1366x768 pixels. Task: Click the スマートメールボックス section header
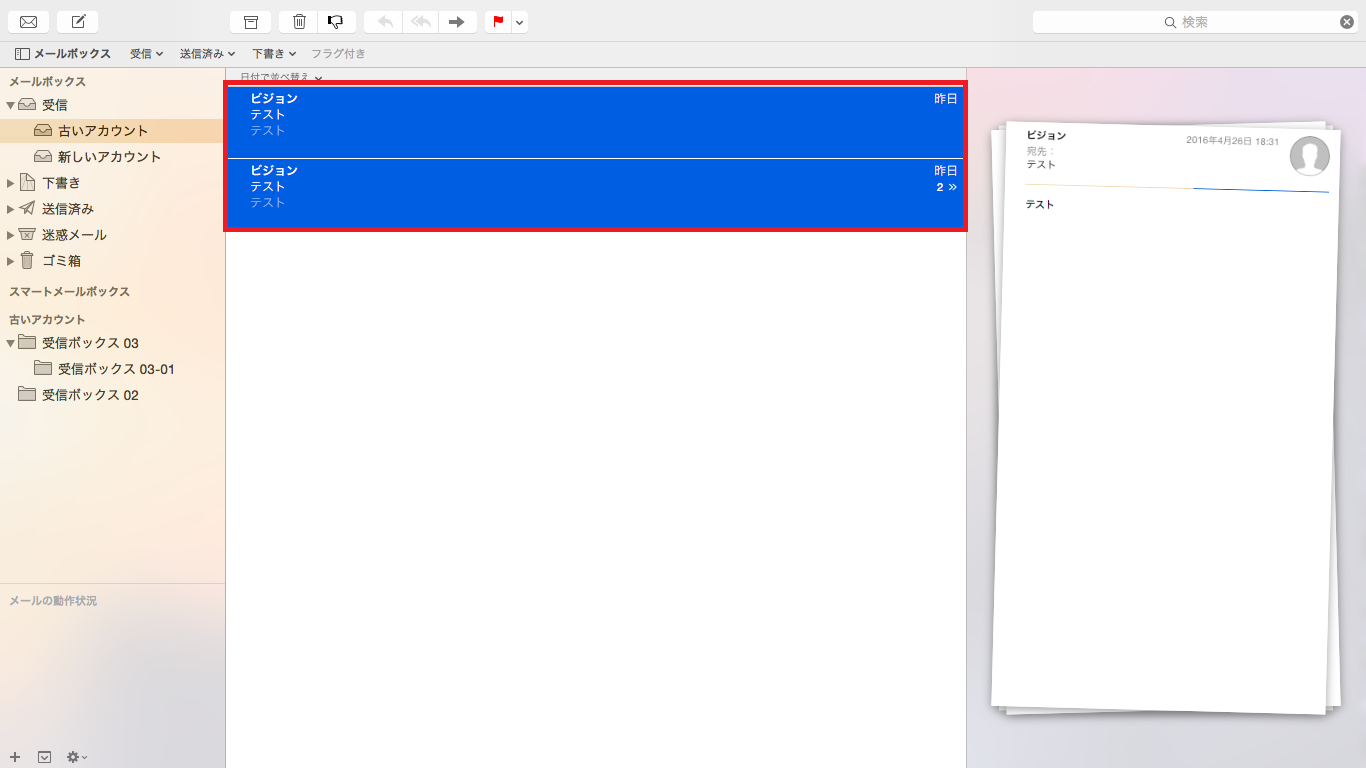click(x=69, y=292)
